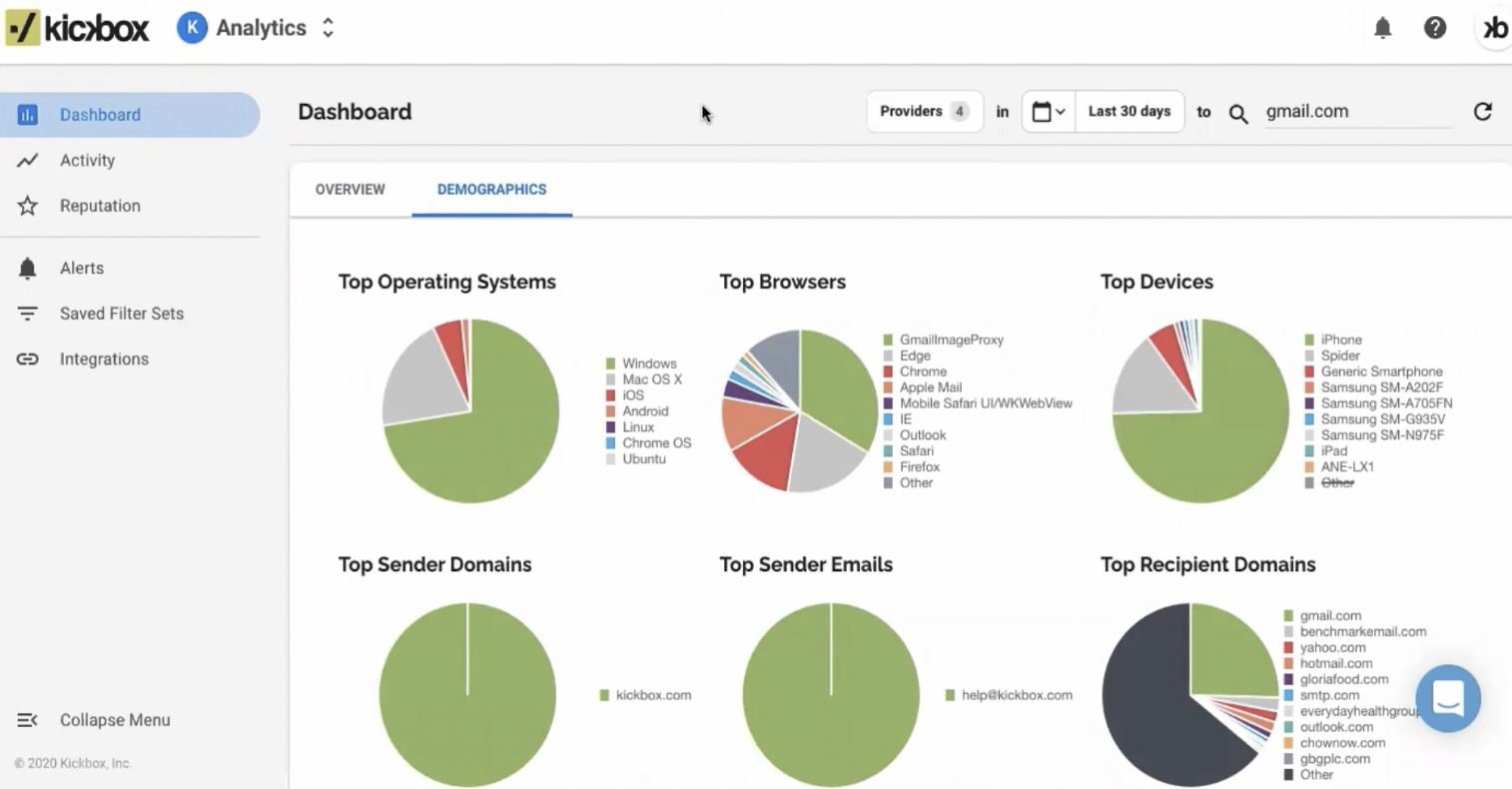Click the Last 30 days range button

point(1130,112)
